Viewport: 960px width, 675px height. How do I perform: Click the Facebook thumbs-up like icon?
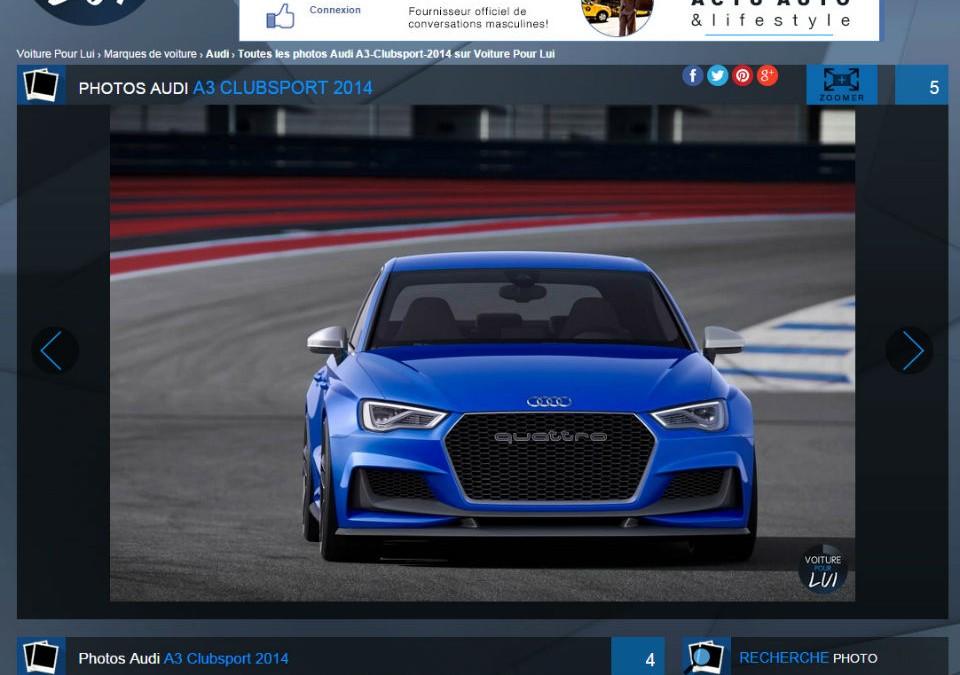click(x=280, y=17)
